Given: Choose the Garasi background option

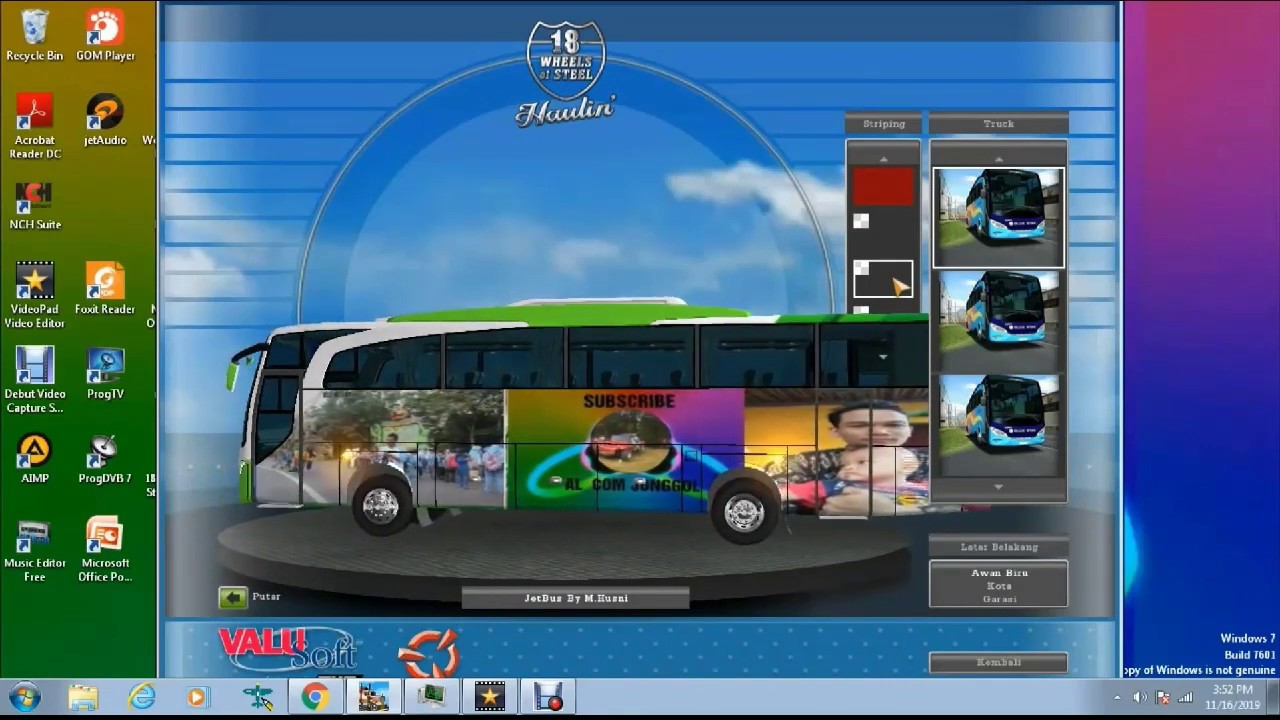Looking at the screenshot, I should [999, 599].
